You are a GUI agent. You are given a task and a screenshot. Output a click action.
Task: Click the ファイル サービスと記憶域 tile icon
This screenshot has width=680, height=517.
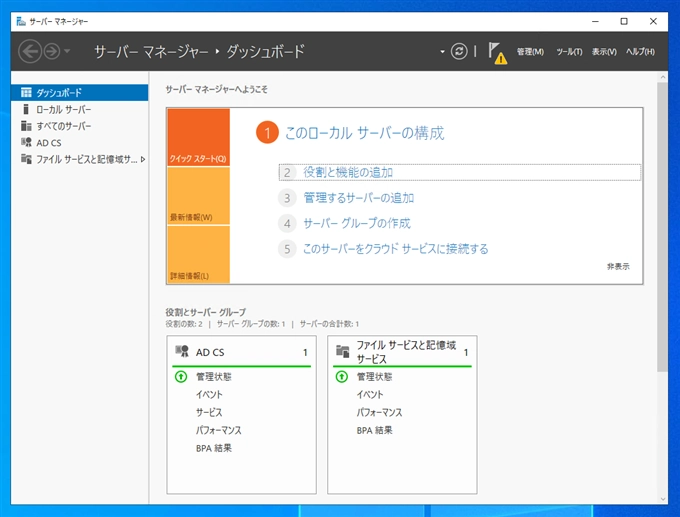tap(343, 351)
